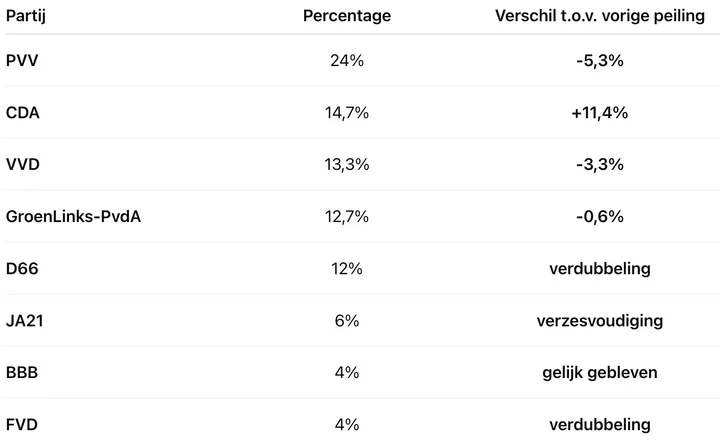This screenshot has width=720, height=445.
Task: Click the 13,3% percentage value
Action: tap(347, 164)
